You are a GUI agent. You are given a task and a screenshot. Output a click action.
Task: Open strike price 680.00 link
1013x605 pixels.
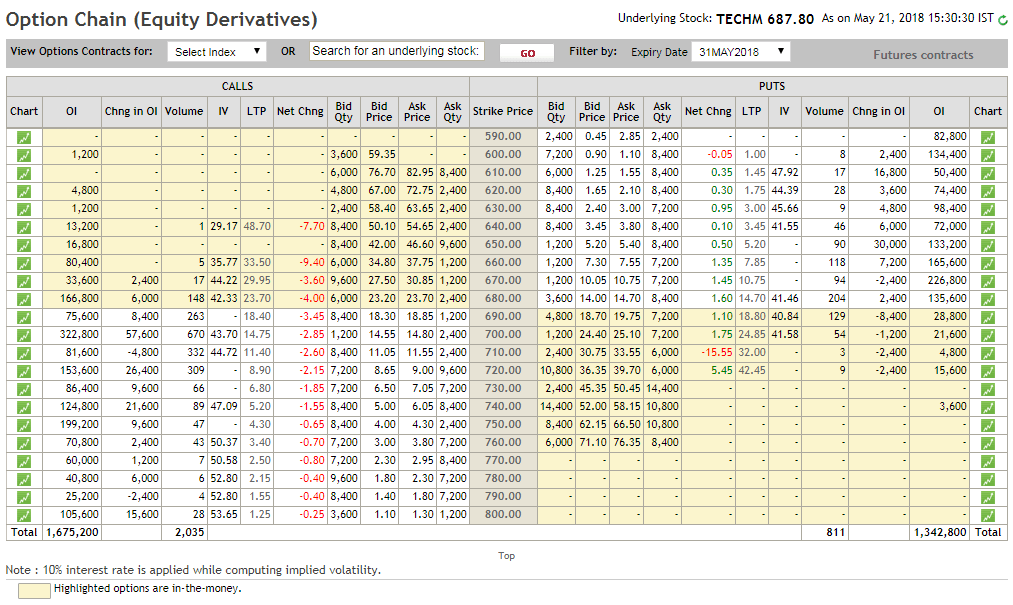(503, 298)
